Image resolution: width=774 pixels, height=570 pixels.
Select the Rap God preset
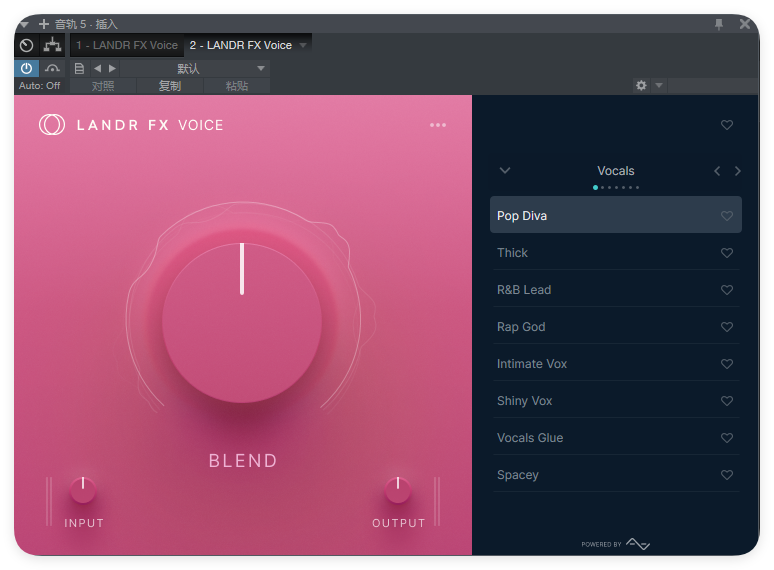coord(616,327)
